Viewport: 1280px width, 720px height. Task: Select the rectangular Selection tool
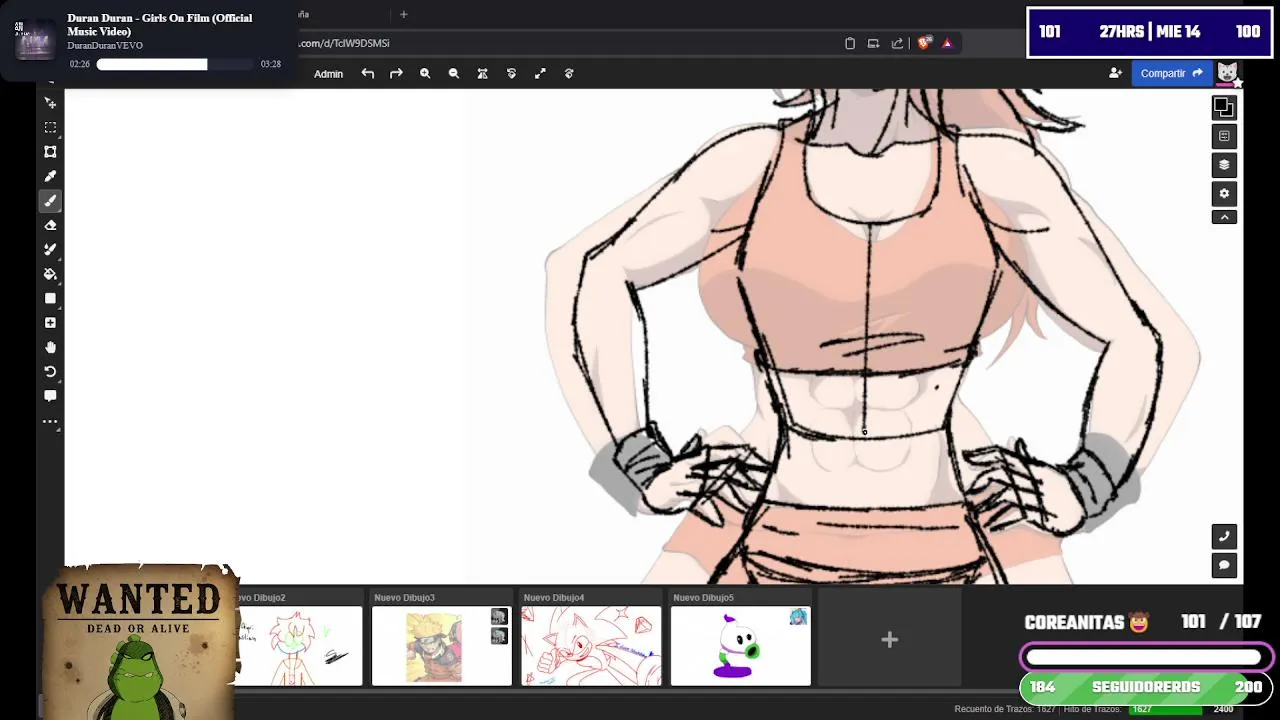pos(50,127)
